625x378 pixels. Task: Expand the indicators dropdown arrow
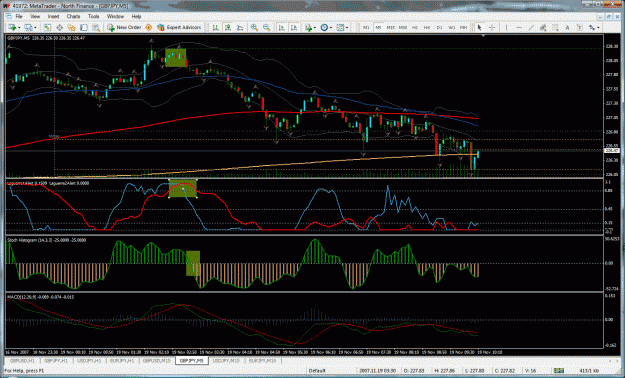click(x=314, y=28)
